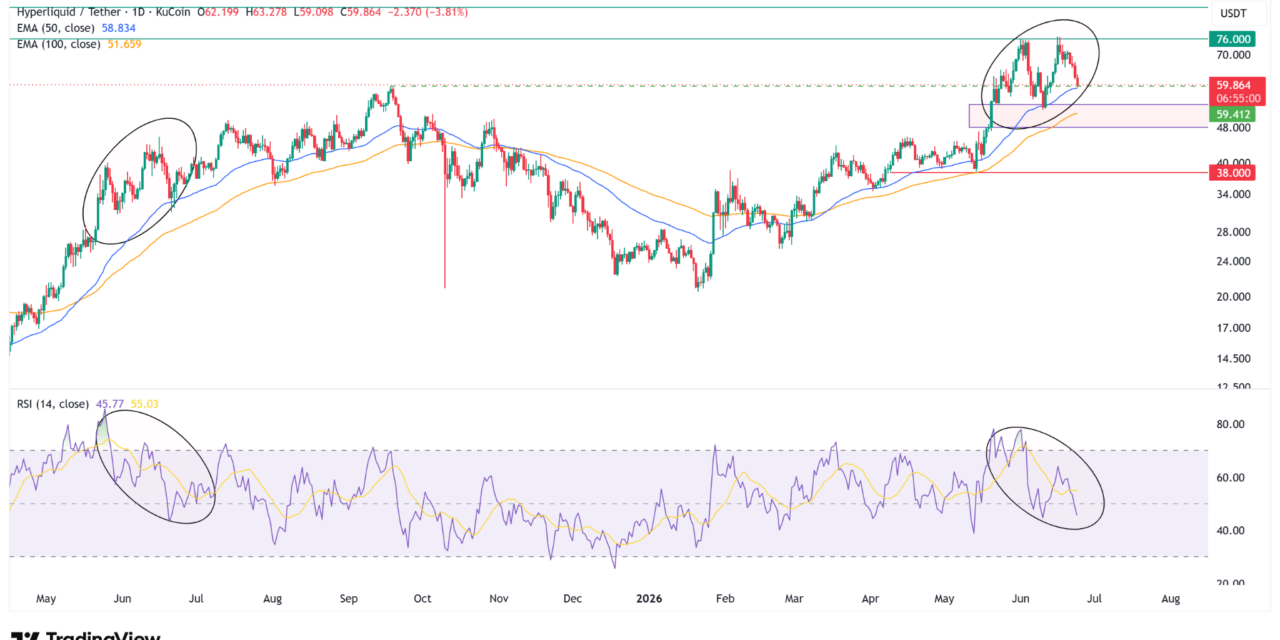Click the 48.000 price axis tick
Image resolution: width=1280 pixels, height=640 pixels.
(1233, 129)
